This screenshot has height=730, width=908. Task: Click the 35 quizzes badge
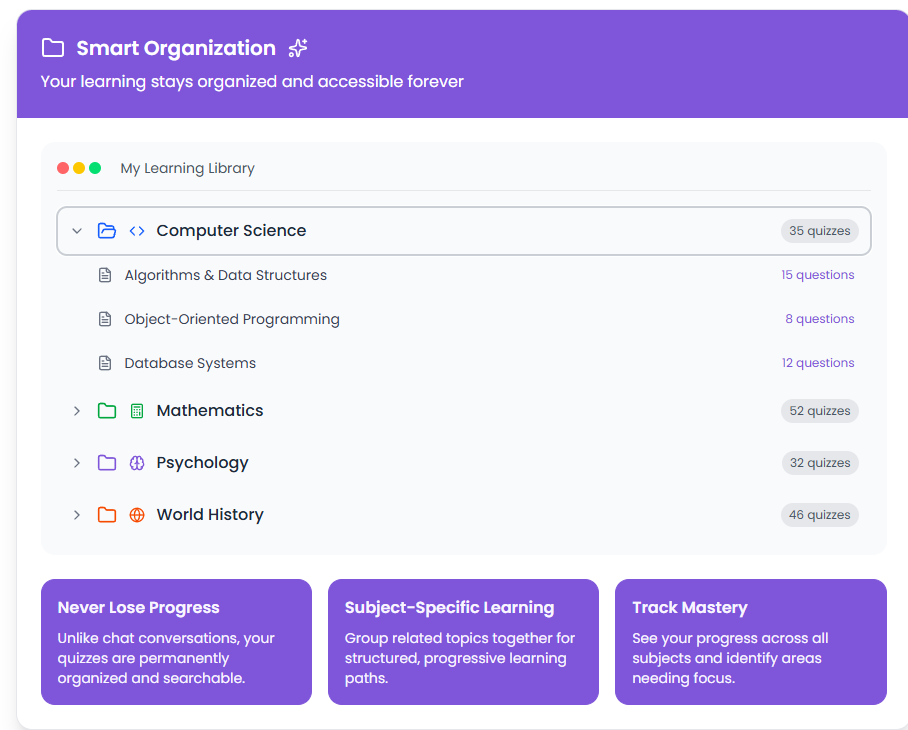coord(819,231)
